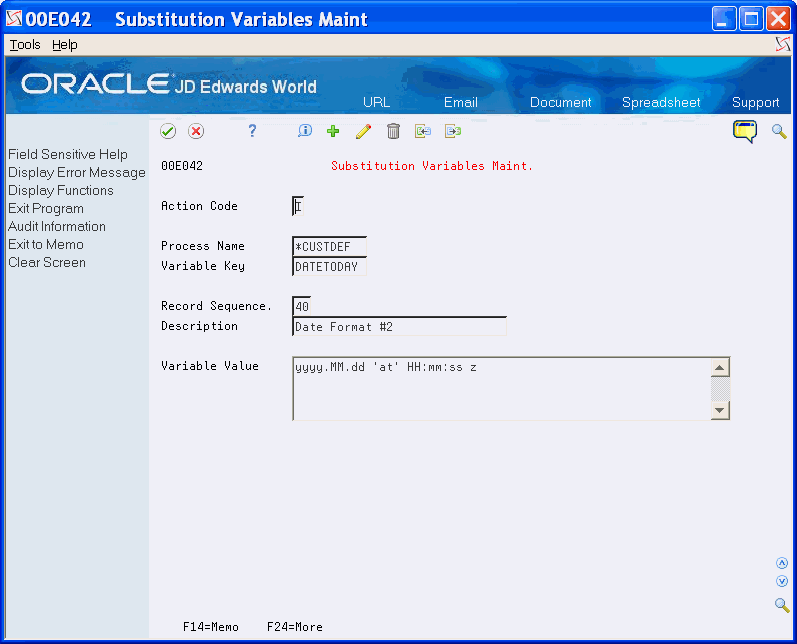Click the trash can Delete icon

[393, 131]
